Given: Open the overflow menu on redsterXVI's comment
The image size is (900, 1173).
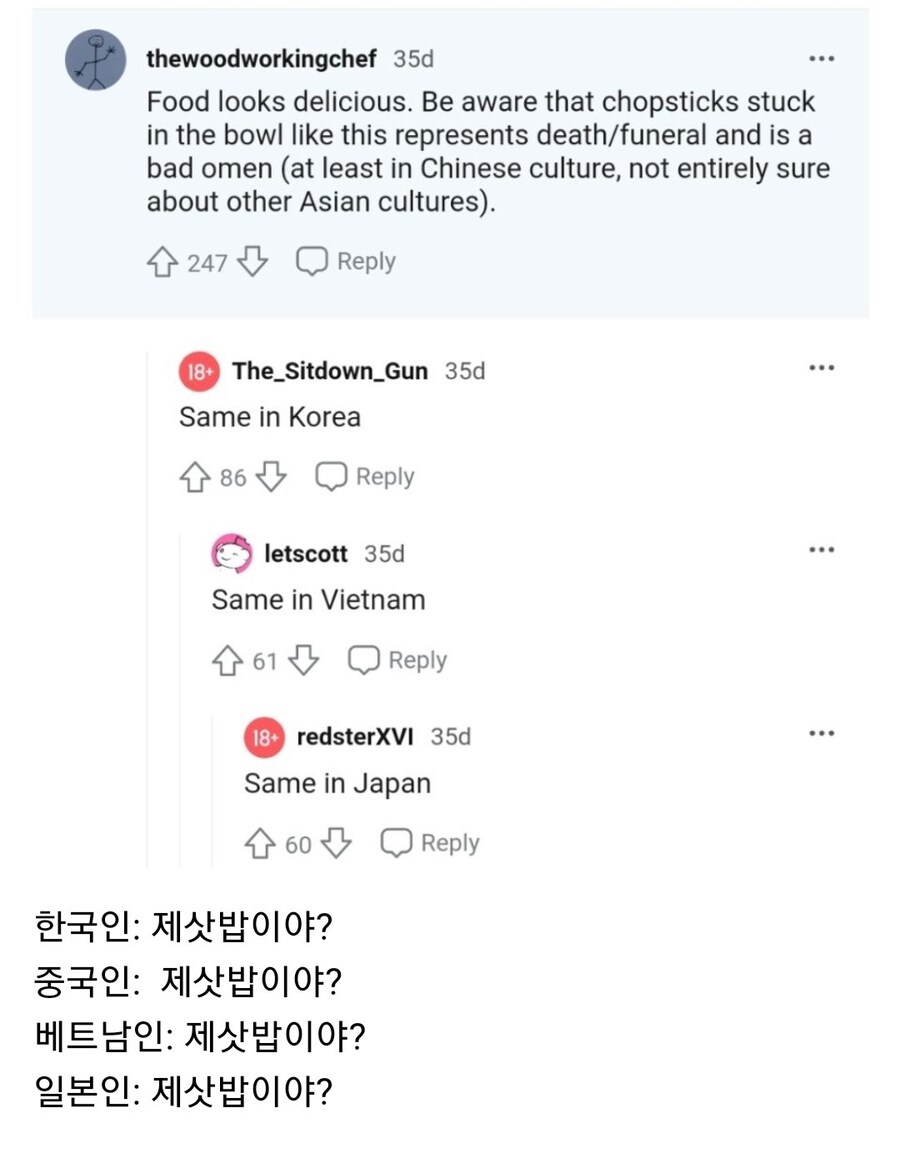Looking at the screenshot, I should [821, 732].
